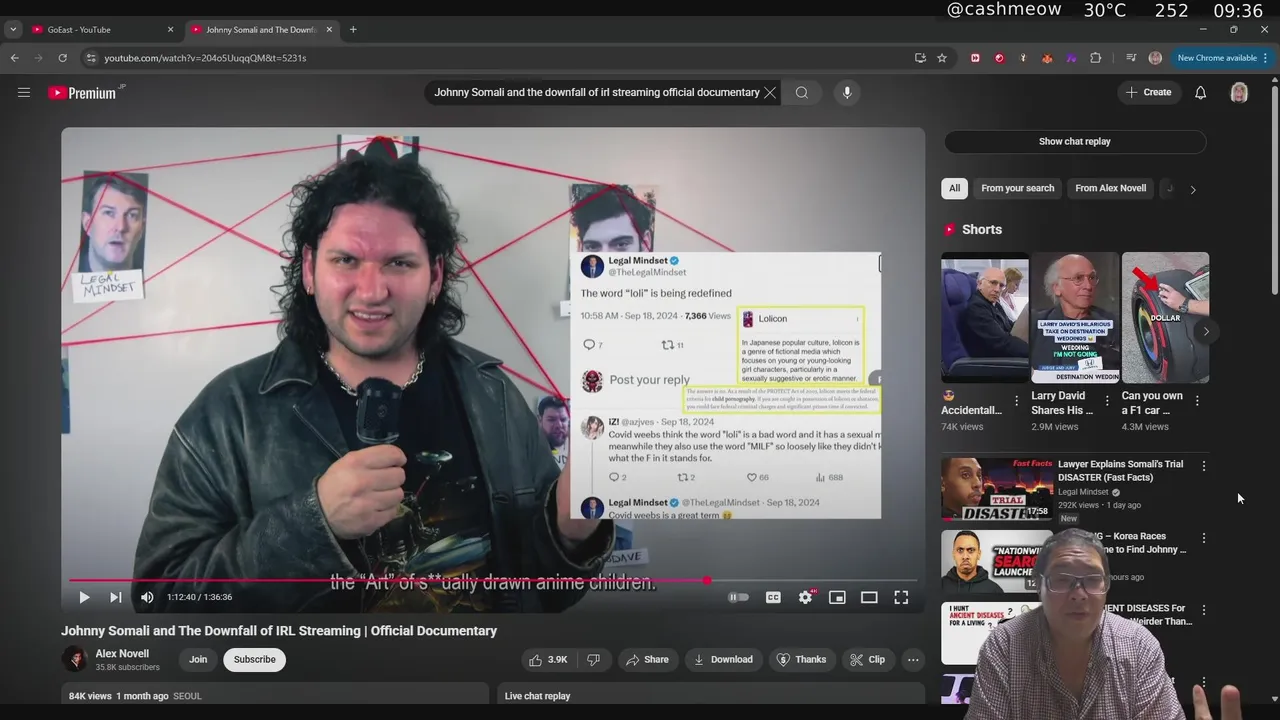The height and width of the screenshot is (720, 1280).
Task: Open options for Lawyer Explains Somali's Trial
Action: (x=1204, y=466)
